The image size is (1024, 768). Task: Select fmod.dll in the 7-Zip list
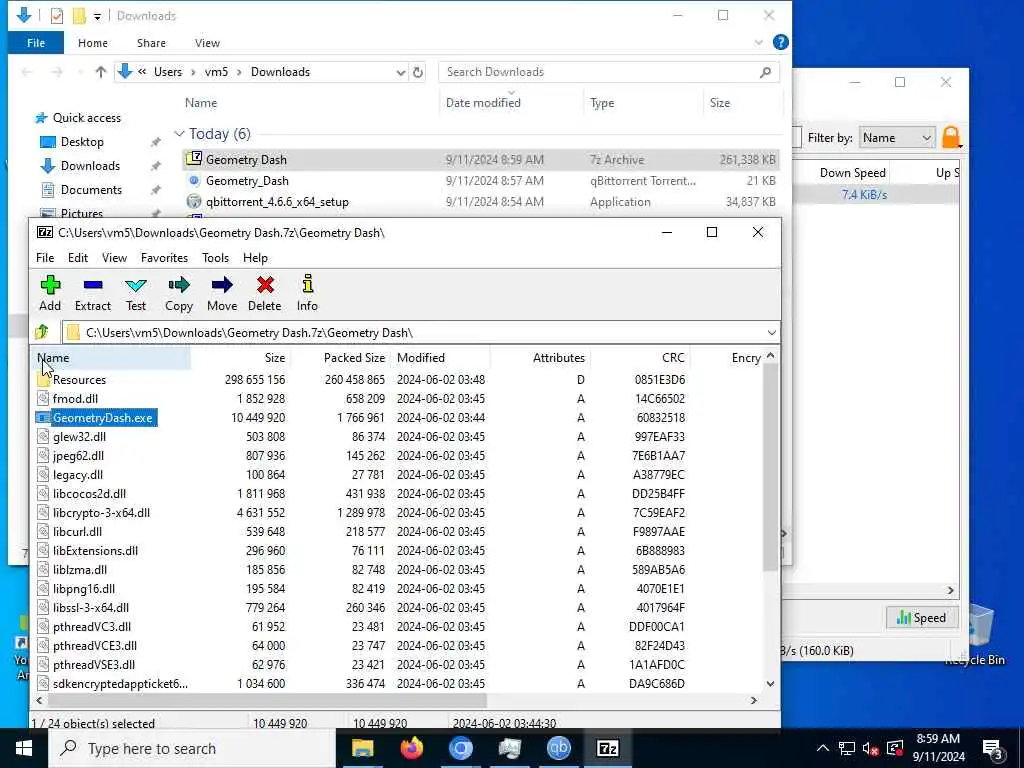click(x=75, y=399)
